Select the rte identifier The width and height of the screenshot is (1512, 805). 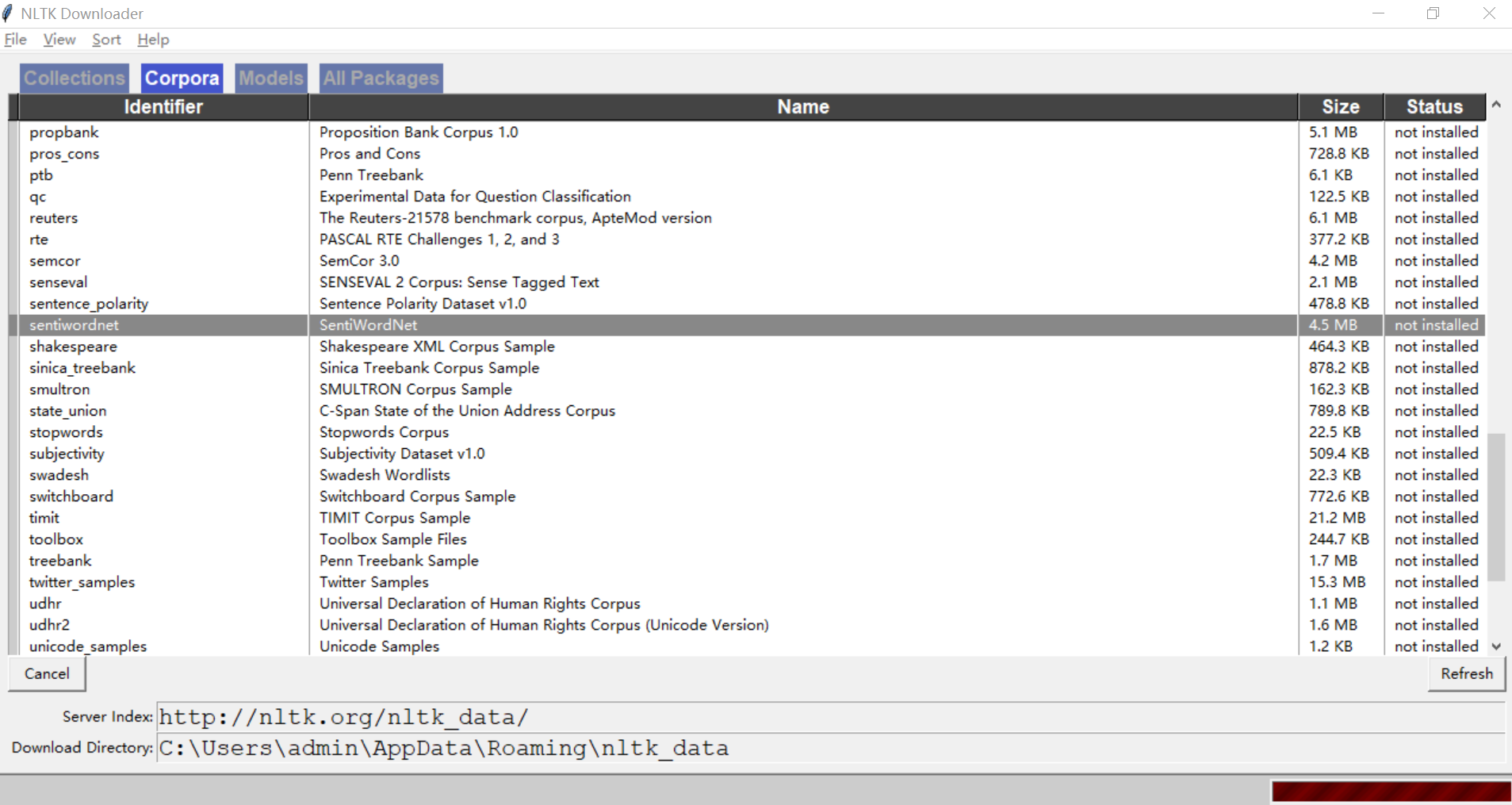pyautogui.click(x=39, y=240)
